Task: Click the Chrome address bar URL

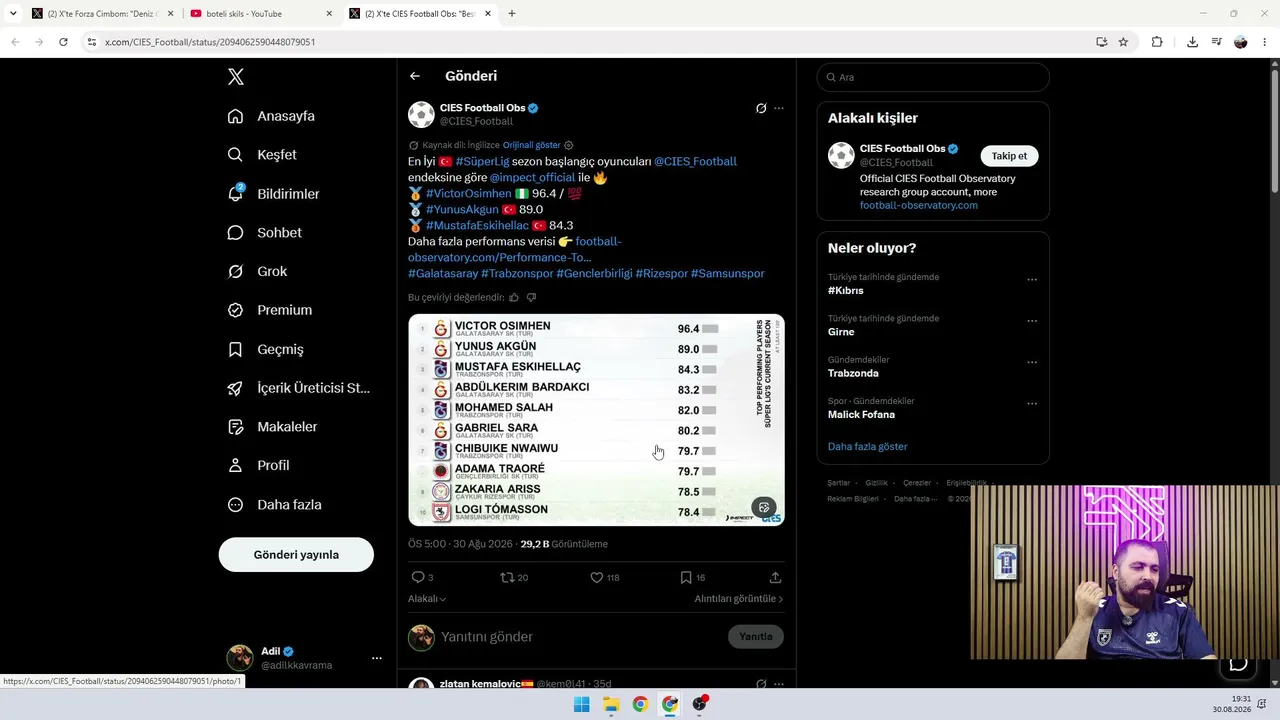Action: tap(210, 42)
